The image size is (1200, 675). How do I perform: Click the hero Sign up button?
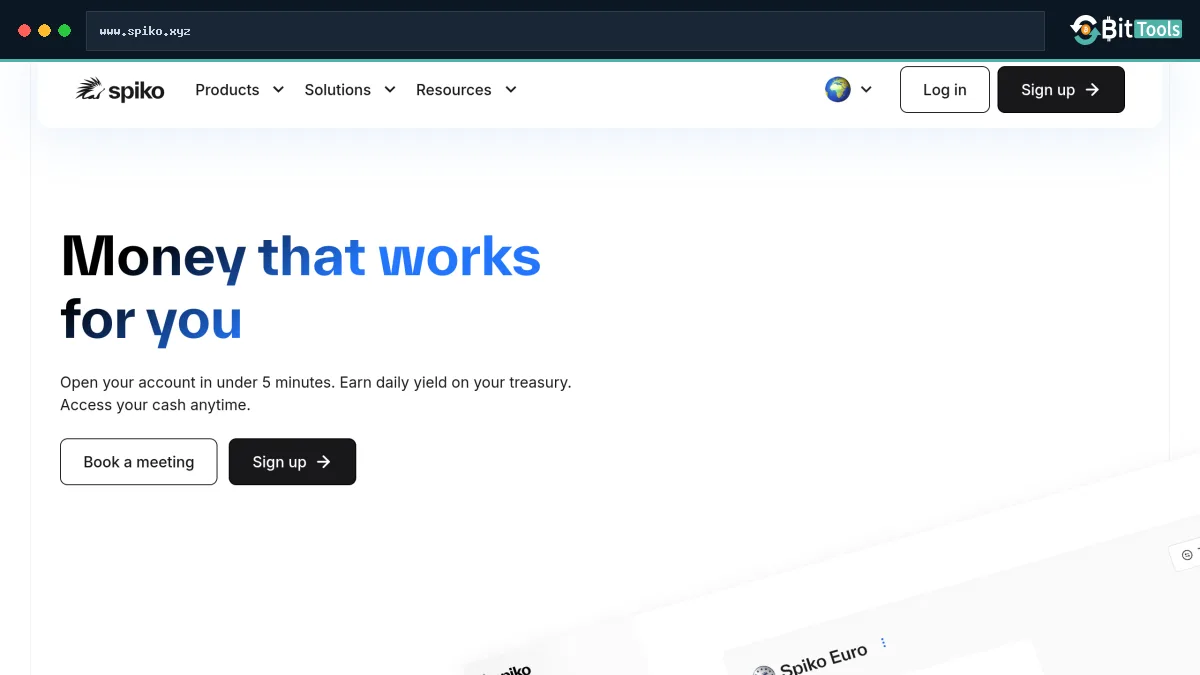pos(292,462)
